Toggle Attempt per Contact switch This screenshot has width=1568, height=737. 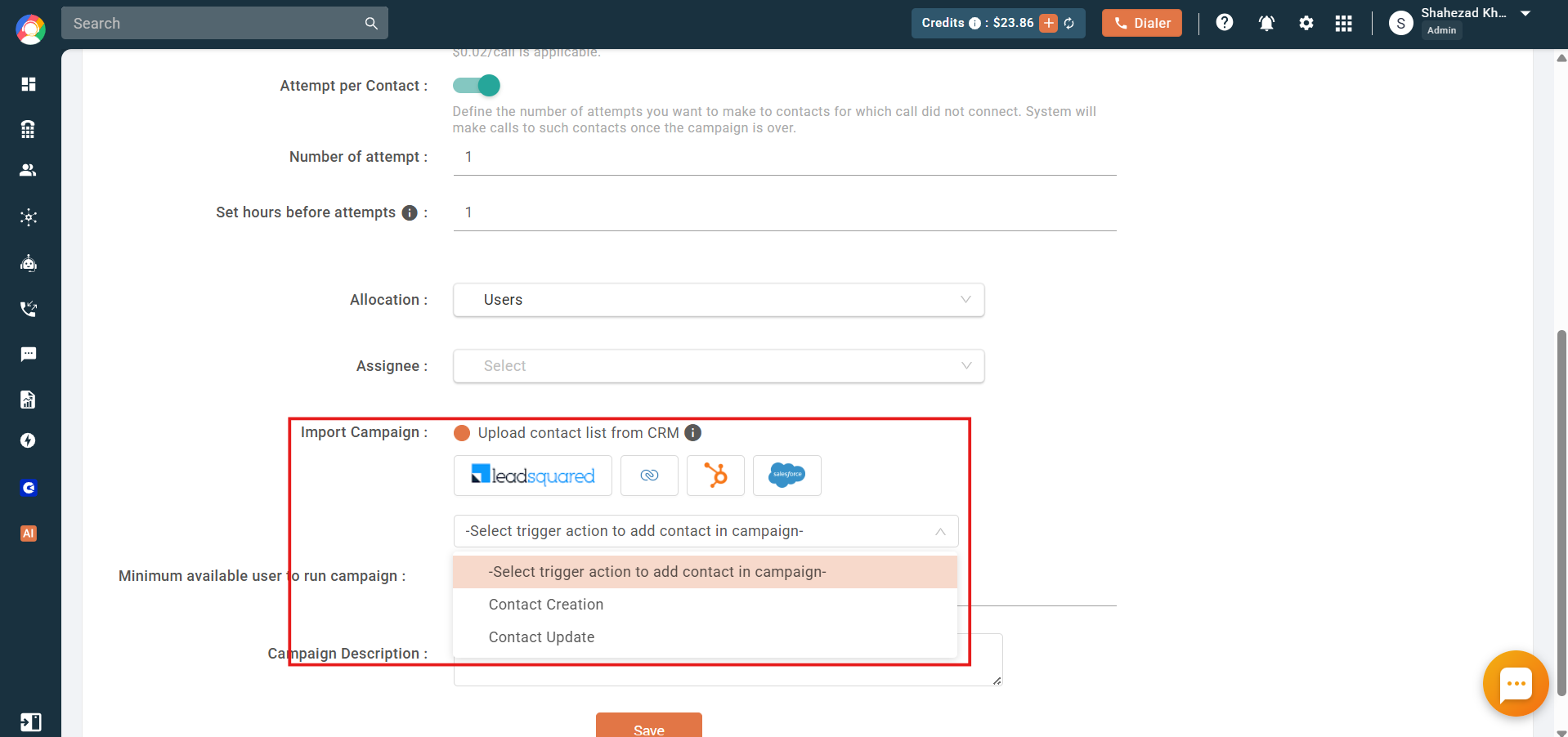click(477, 85)
